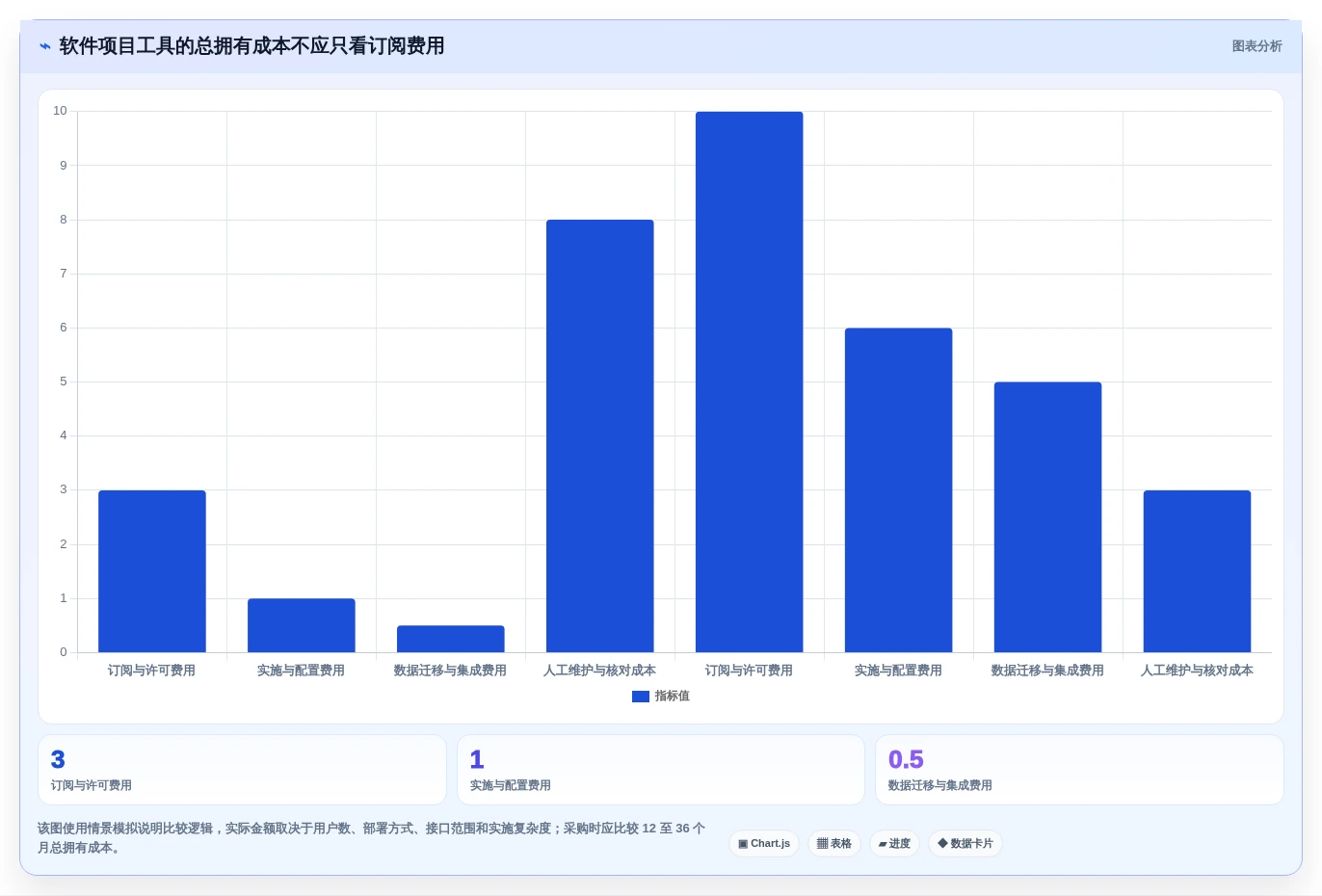
Task: Click the y-axis tick label 8
Action: point(64,220)
